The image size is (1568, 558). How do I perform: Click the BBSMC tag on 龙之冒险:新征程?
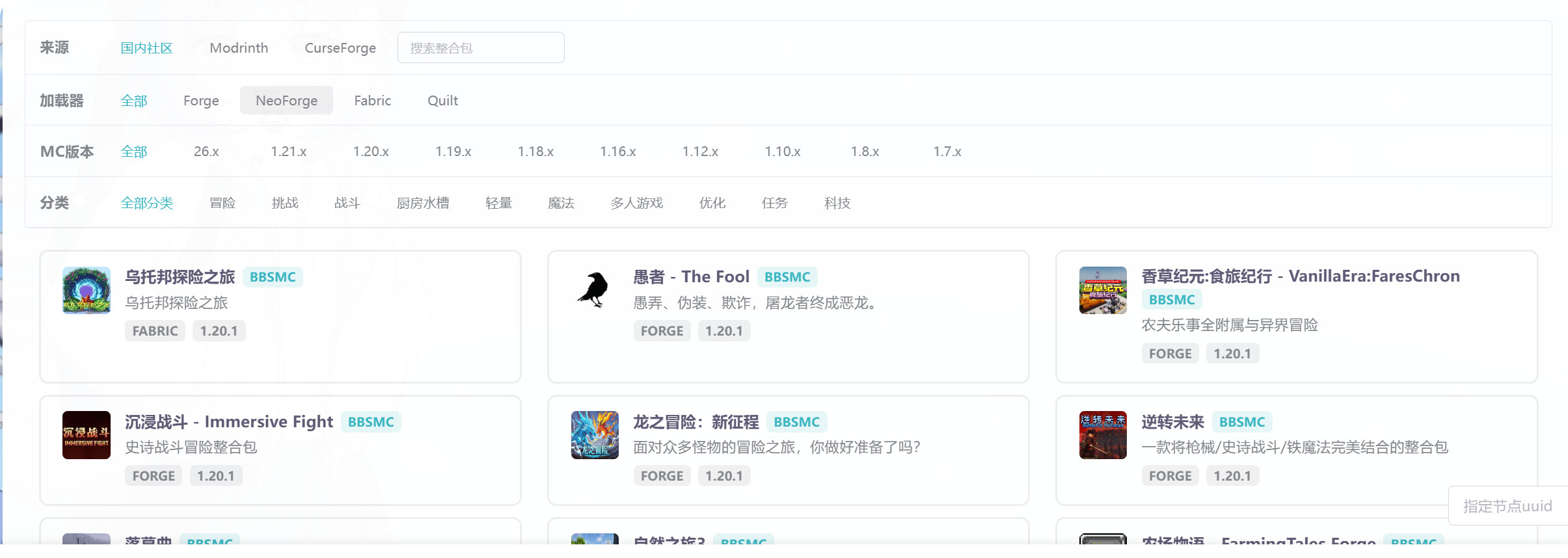pyautogui.click(x=796, y=422)
